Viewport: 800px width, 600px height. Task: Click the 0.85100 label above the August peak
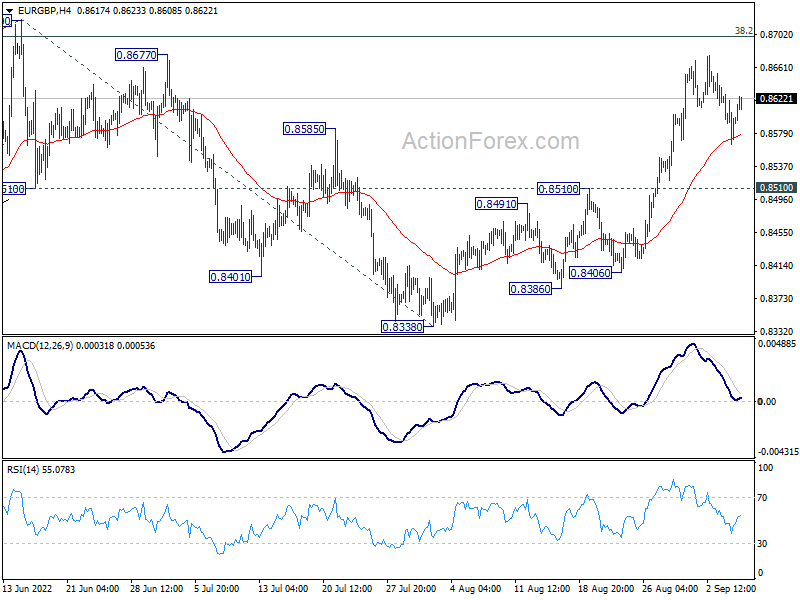click(x=559, y=189)
